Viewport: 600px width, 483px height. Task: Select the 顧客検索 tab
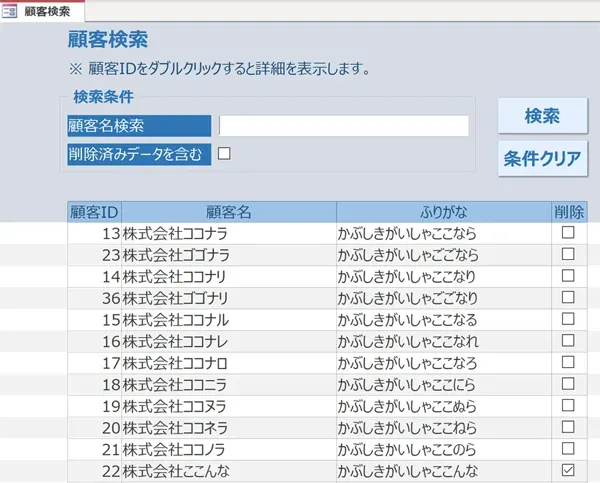tap(45, 11)
